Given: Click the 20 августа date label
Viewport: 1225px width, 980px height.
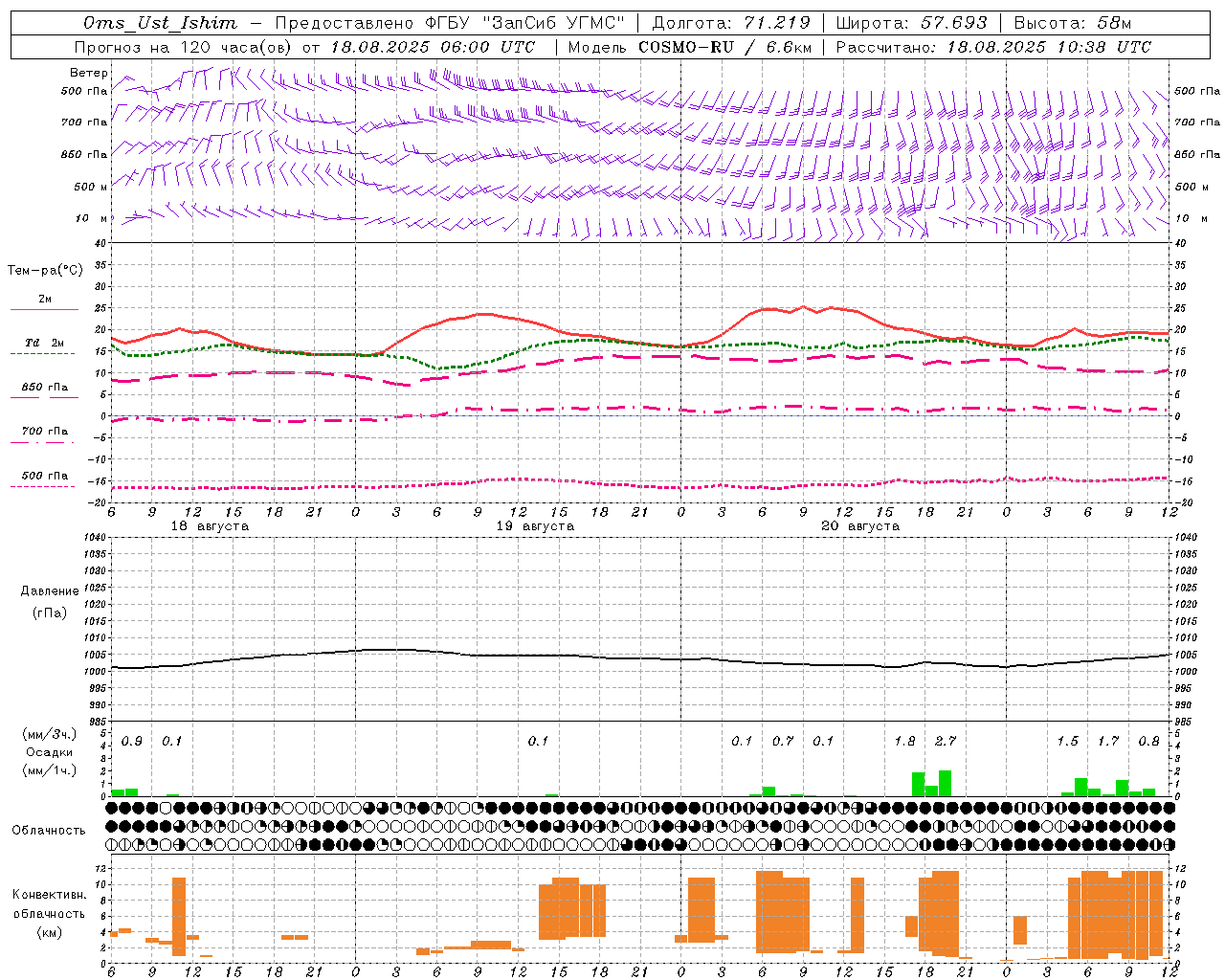Looking at the screenshot, I should [860, 526].
